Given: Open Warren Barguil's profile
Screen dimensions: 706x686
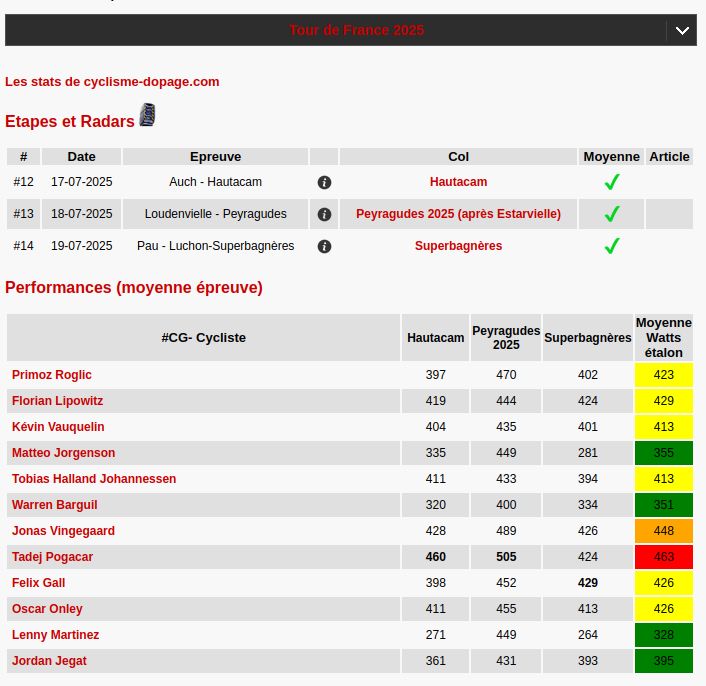Looking at the screenshot, I should [54, 505].
